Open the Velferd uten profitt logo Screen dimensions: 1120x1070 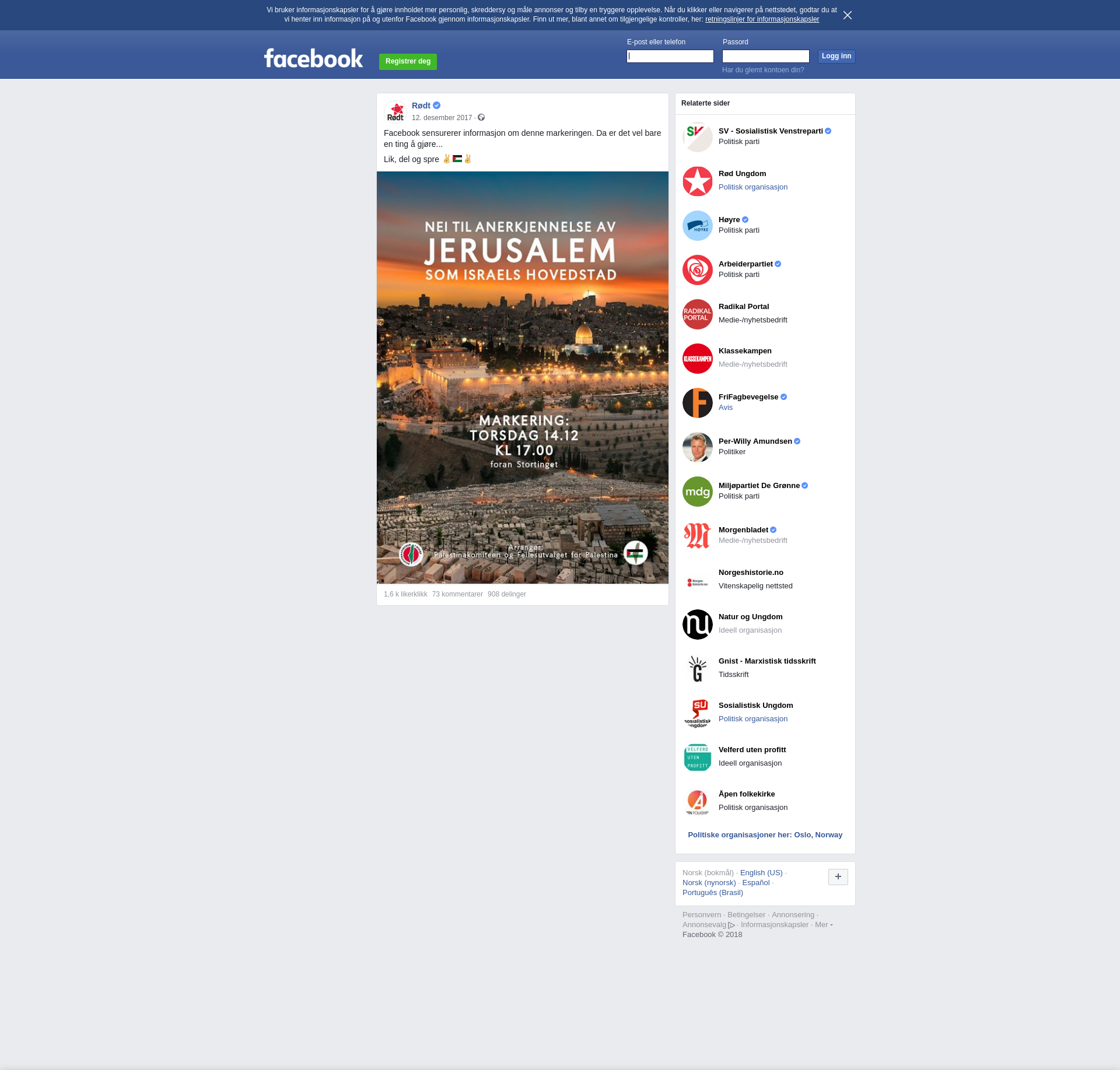(698, 757)
